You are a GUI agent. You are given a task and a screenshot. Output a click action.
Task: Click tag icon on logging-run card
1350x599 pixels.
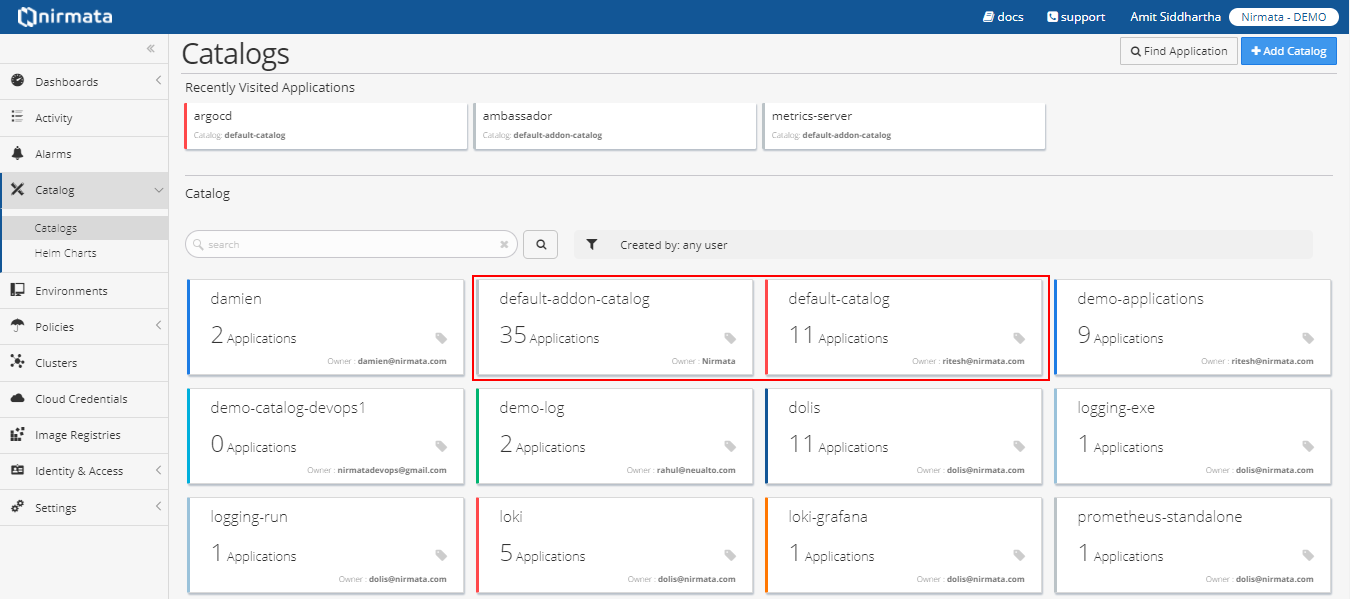tap(441, 556)
